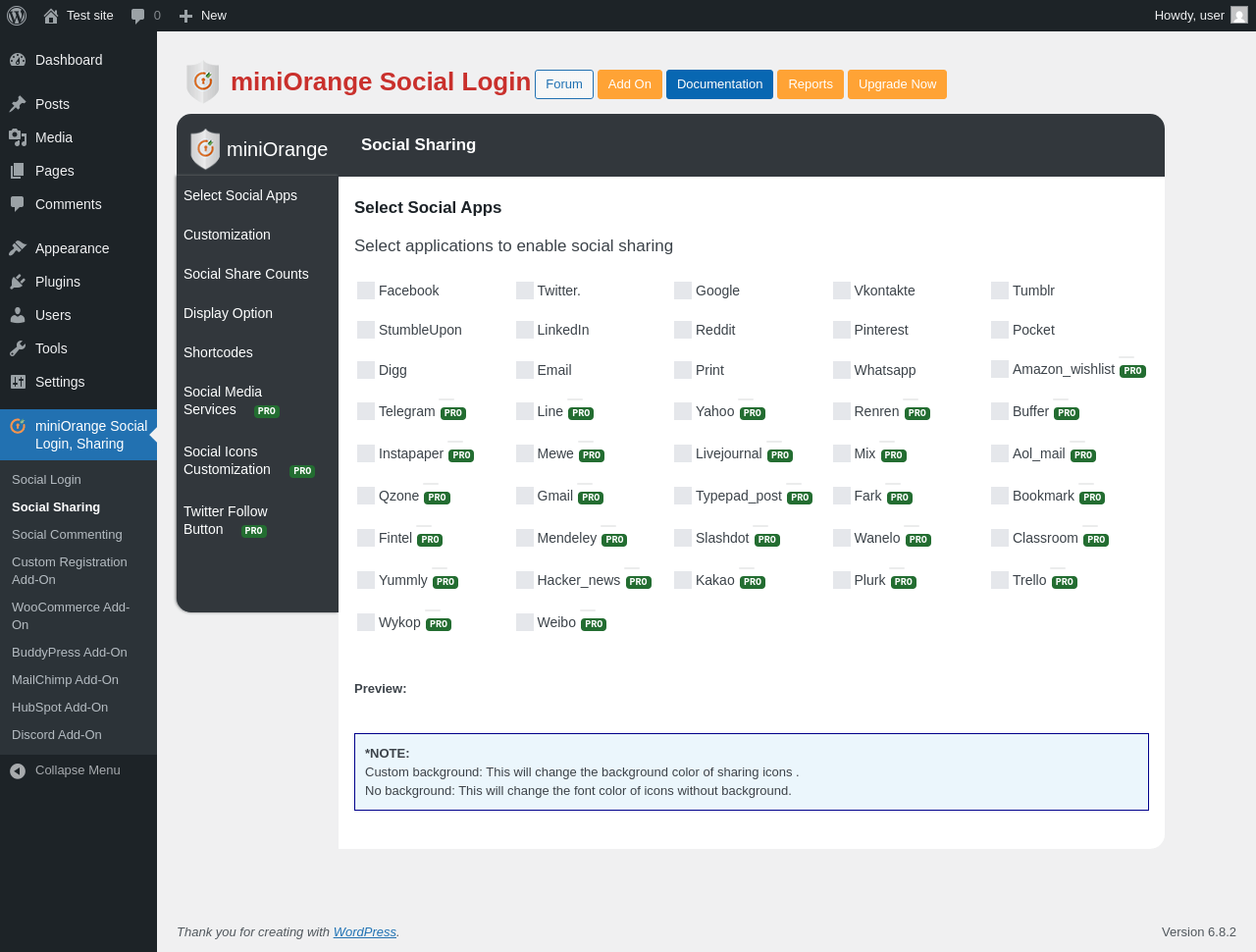Click the miniOrange shield logo beside page title

203,82
